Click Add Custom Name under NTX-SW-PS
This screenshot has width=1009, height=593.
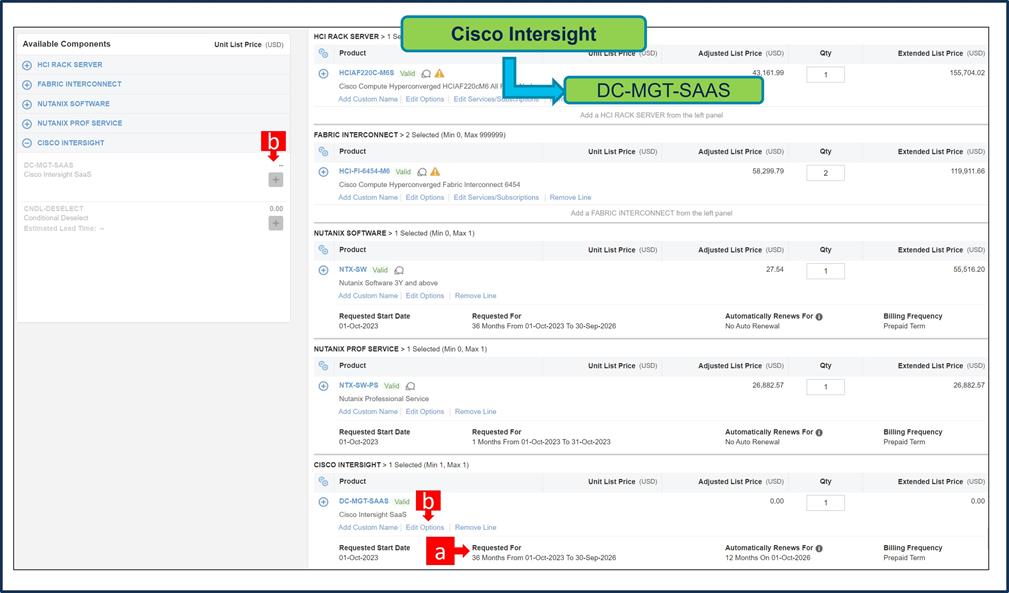pyautogui.click(x=368, y=412)
